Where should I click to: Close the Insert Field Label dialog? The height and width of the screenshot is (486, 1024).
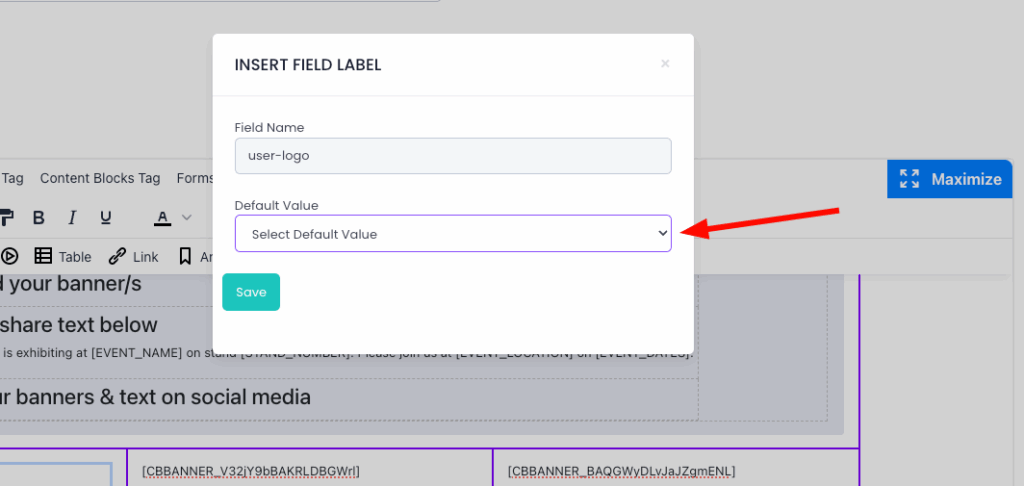pyautogui.click(x=665, y=64)
